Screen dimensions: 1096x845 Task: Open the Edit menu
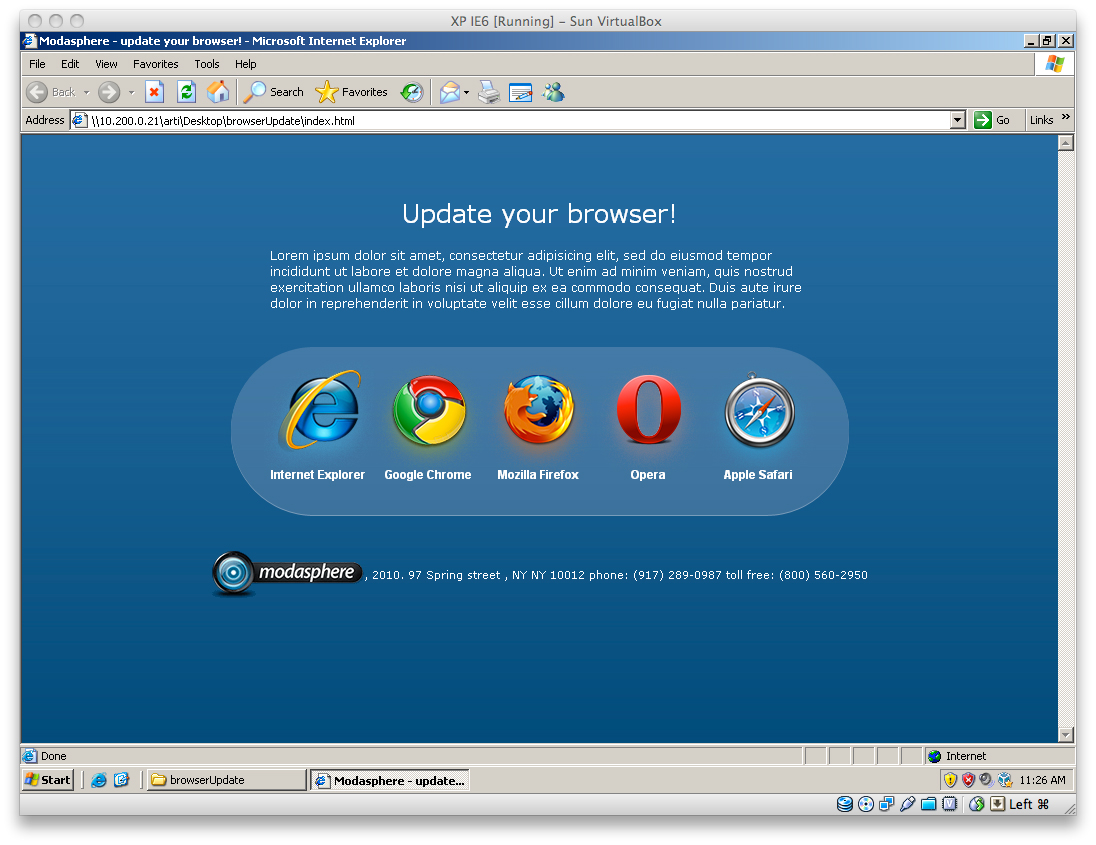[70, 64]
